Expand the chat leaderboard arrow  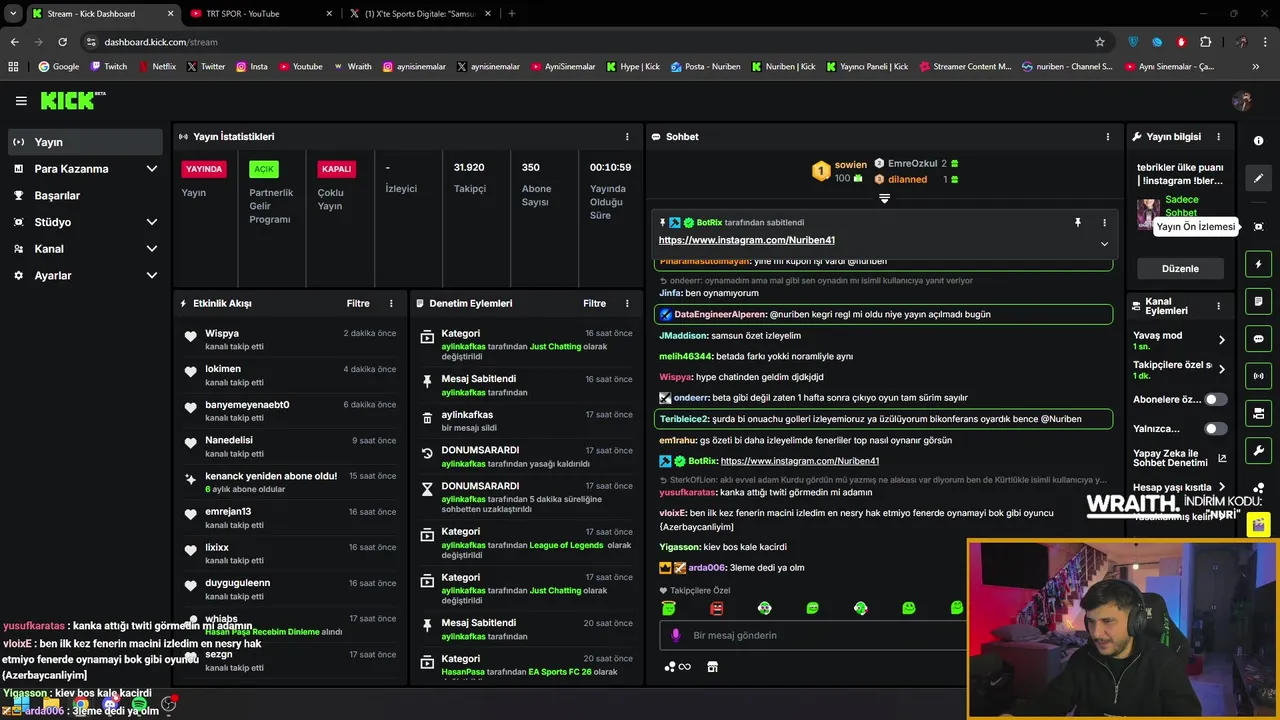point(884,198)
